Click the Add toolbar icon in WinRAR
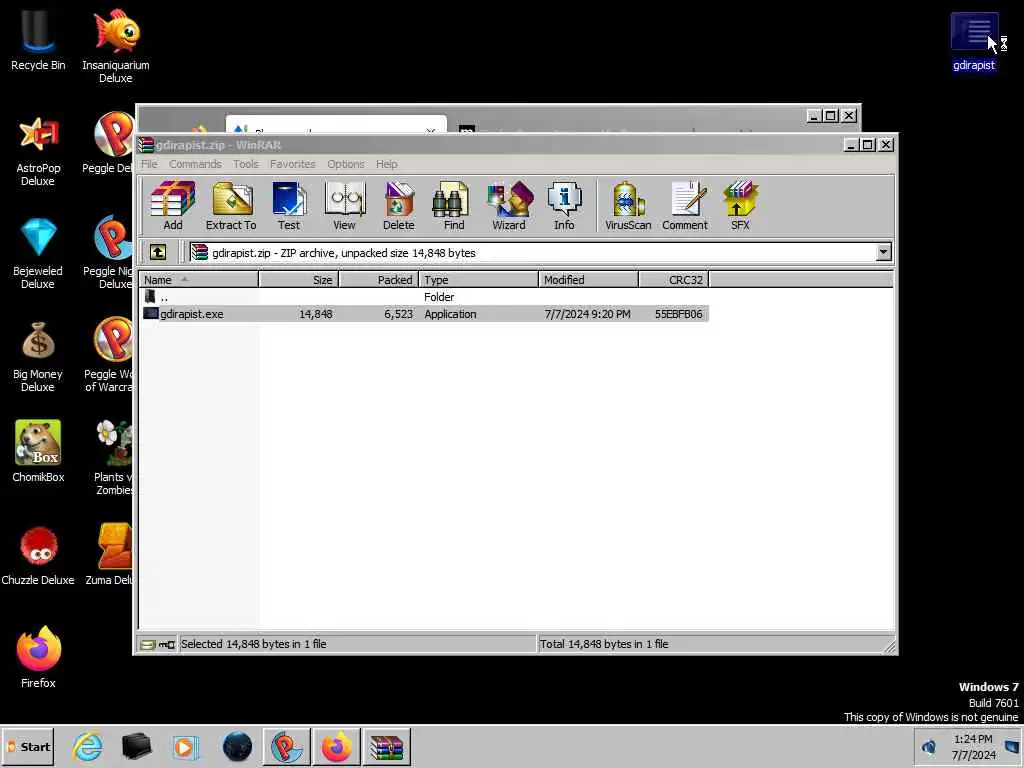Screen dimensions: 1024x768 pos(173,206)
